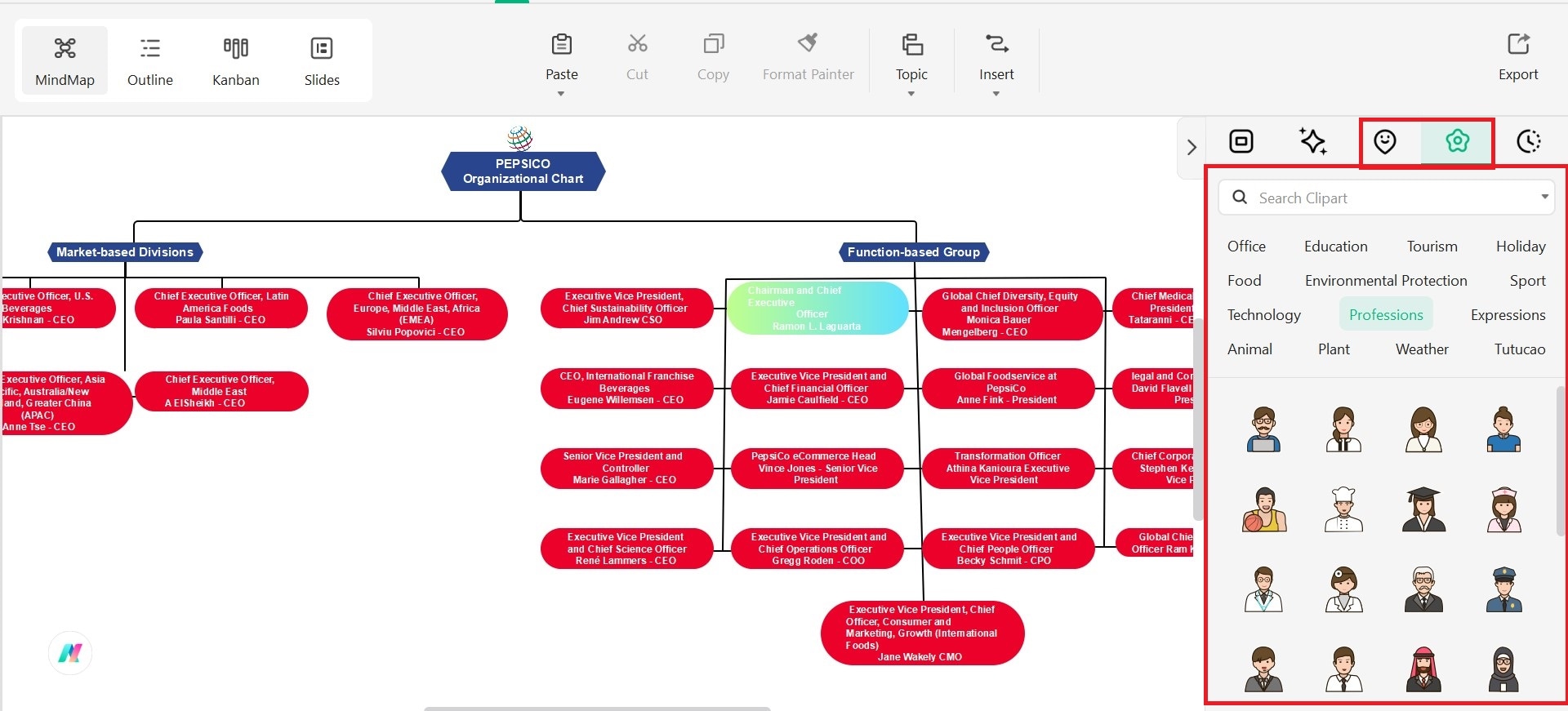Select the Education clipart category
This screenshot has height=711, width=1568.
pos(1335,247)
